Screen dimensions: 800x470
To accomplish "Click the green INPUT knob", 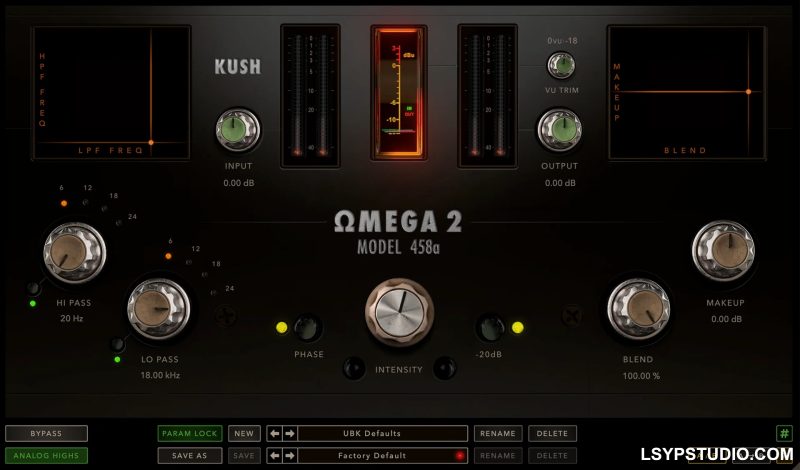I will click(238, 130).
